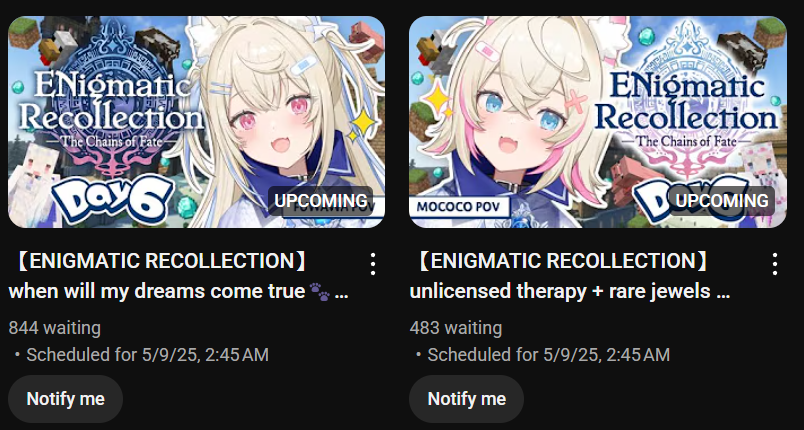Open the three-dot menu for the unlicensed therapy video

point(775,264)
